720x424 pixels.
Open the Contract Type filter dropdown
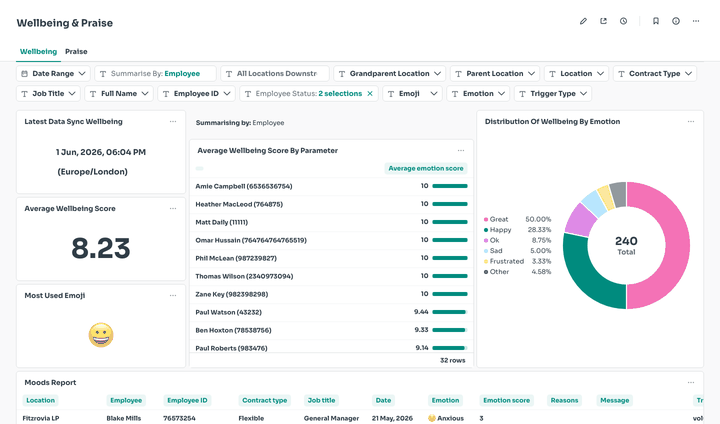pos(655,73)
